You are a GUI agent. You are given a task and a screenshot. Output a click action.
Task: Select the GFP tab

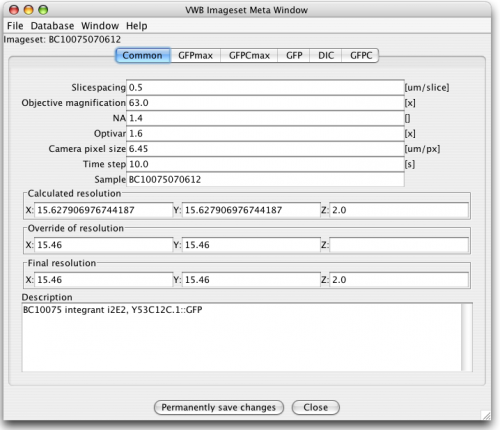pos(294,55)
